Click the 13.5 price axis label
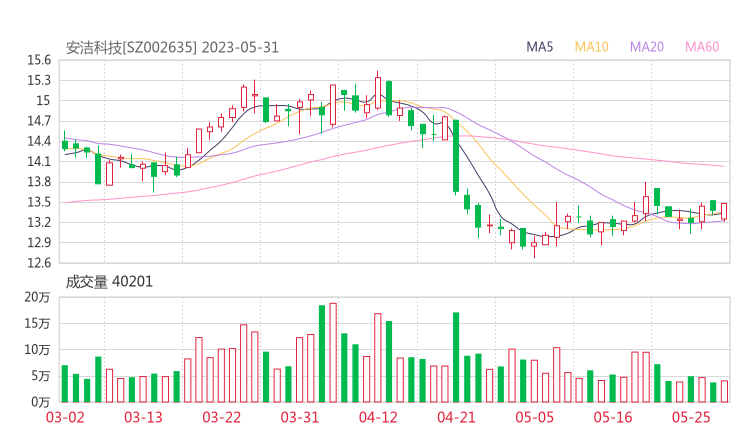The width and height of the screenshot is (740, 440). coord(39,202)
